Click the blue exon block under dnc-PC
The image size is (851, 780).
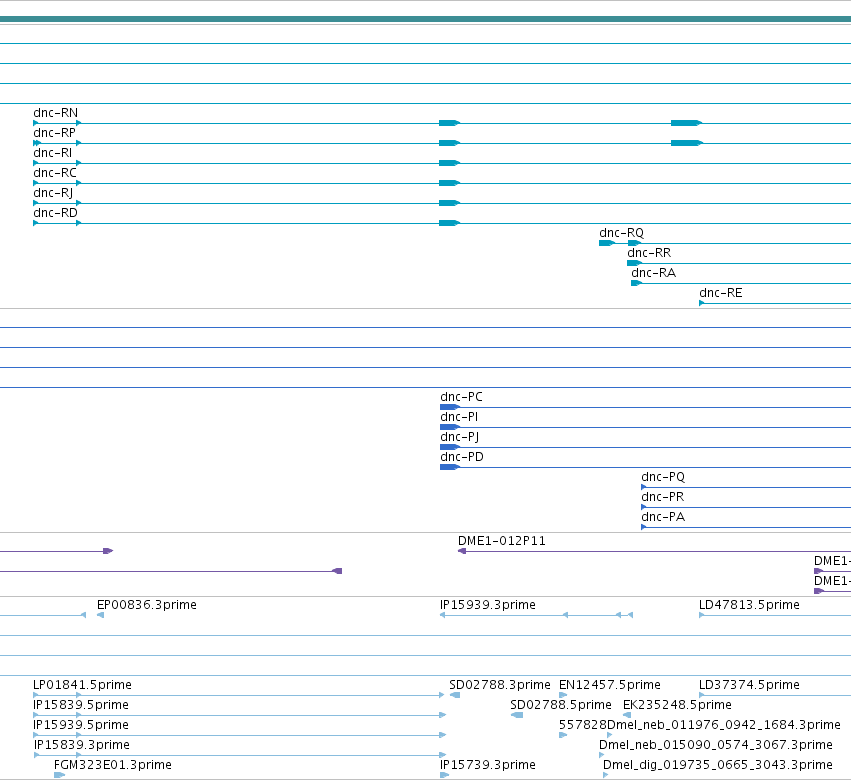[x=450, y=407]
